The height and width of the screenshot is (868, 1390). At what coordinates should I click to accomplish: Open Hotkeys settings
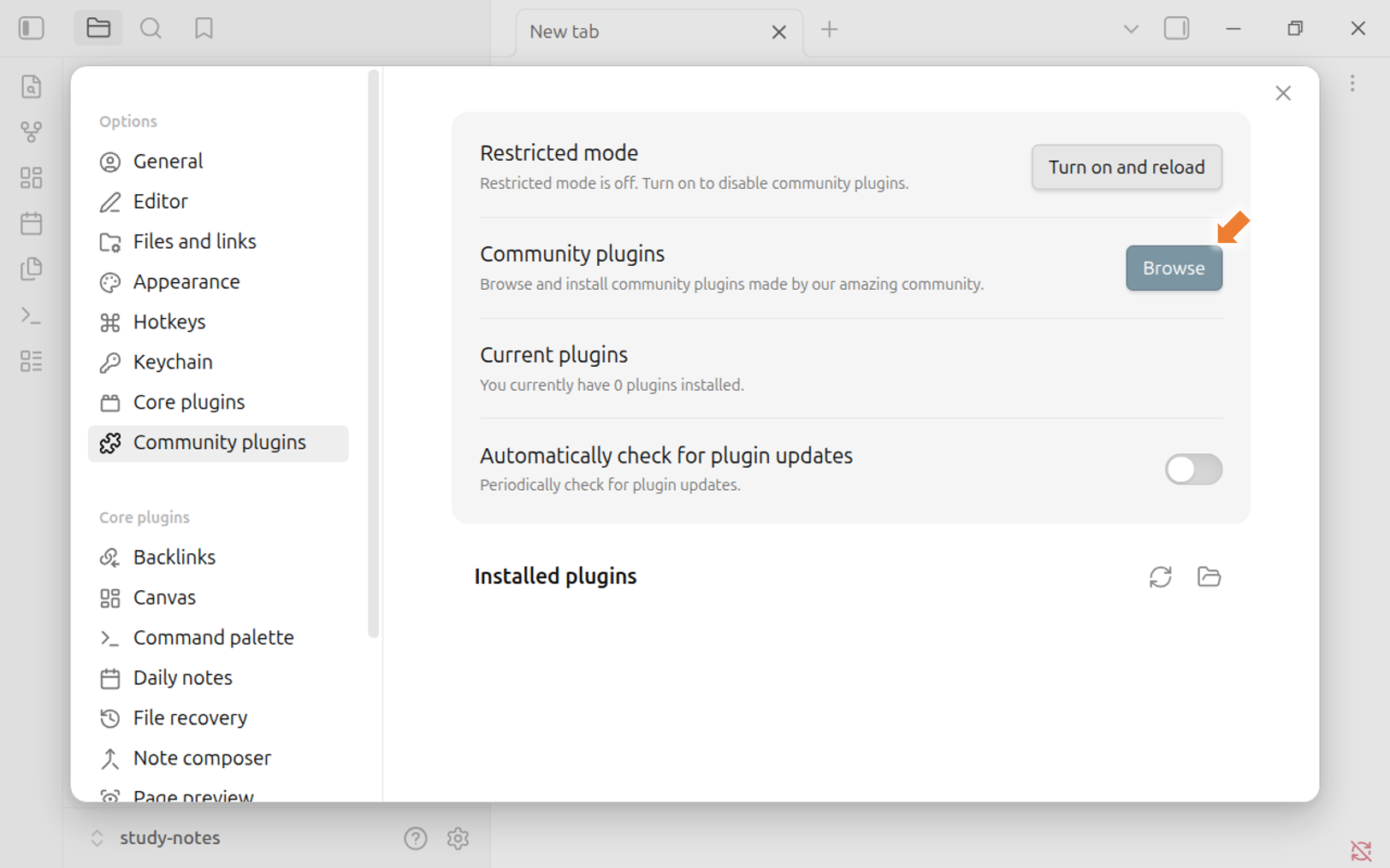(218, 322)
